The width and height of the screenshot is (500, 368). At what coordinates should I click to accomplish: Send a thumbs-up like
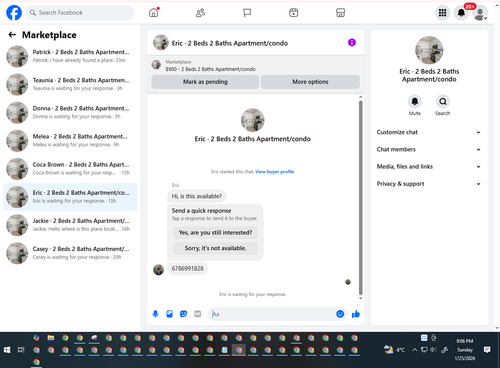pos(356,314)
